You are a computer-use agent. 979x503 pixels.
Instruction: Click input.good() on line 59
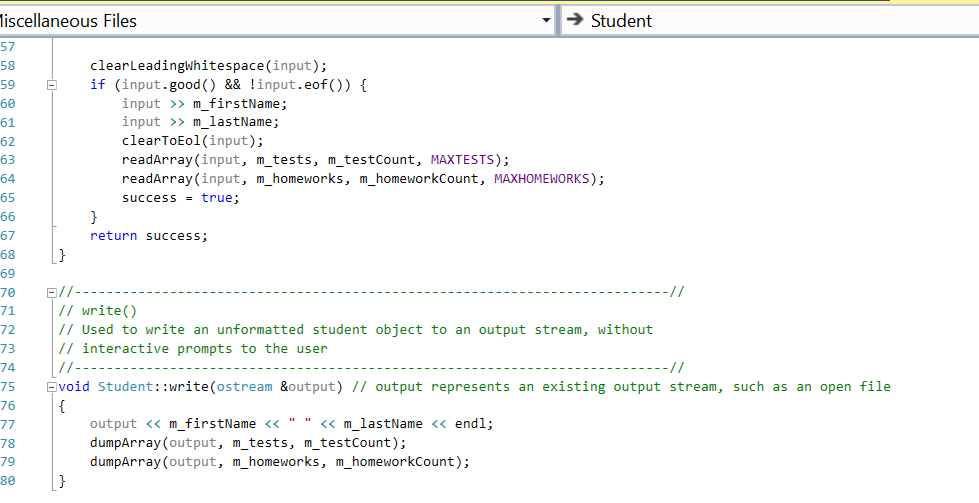click(x=169, y=85)
